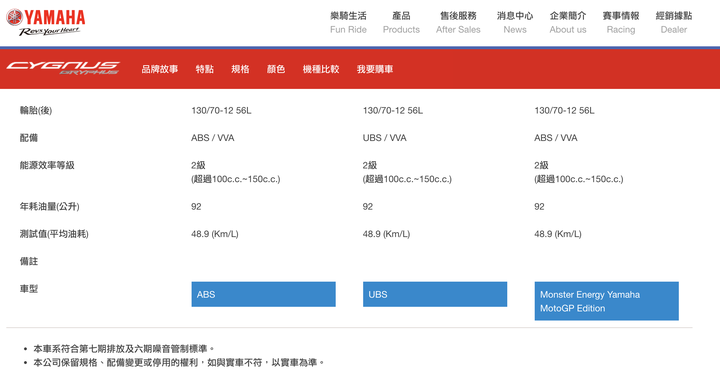
Task: Click third column annual fuel value 92
Action: [539, 207]
